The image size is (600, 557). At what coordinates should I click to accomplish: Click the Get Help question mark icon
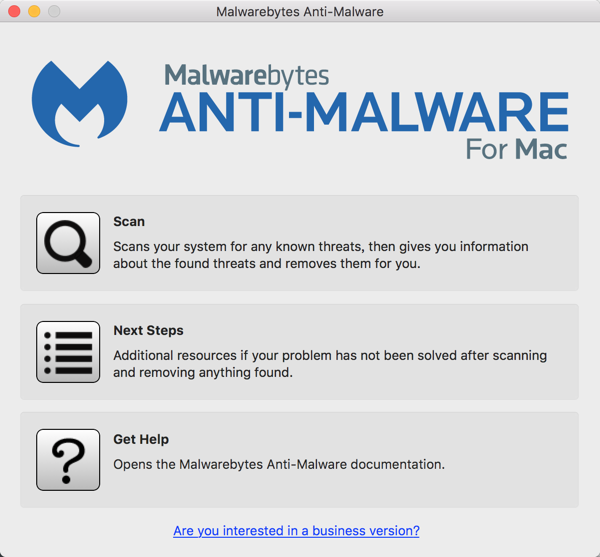pyautogui.click(x=68, y=460)
